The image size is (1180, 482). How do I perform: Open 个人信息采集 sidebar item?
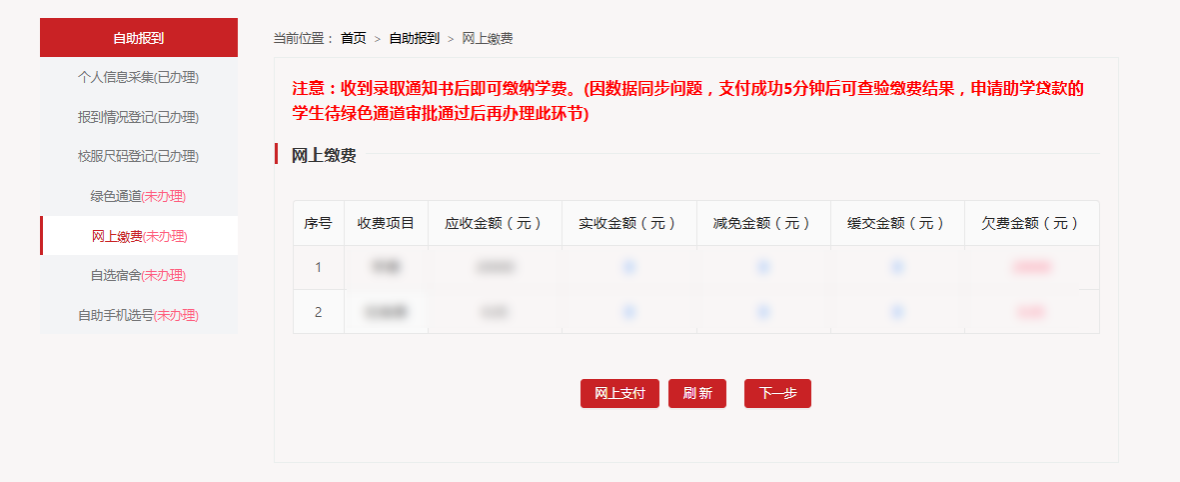(x=138, y=77)
